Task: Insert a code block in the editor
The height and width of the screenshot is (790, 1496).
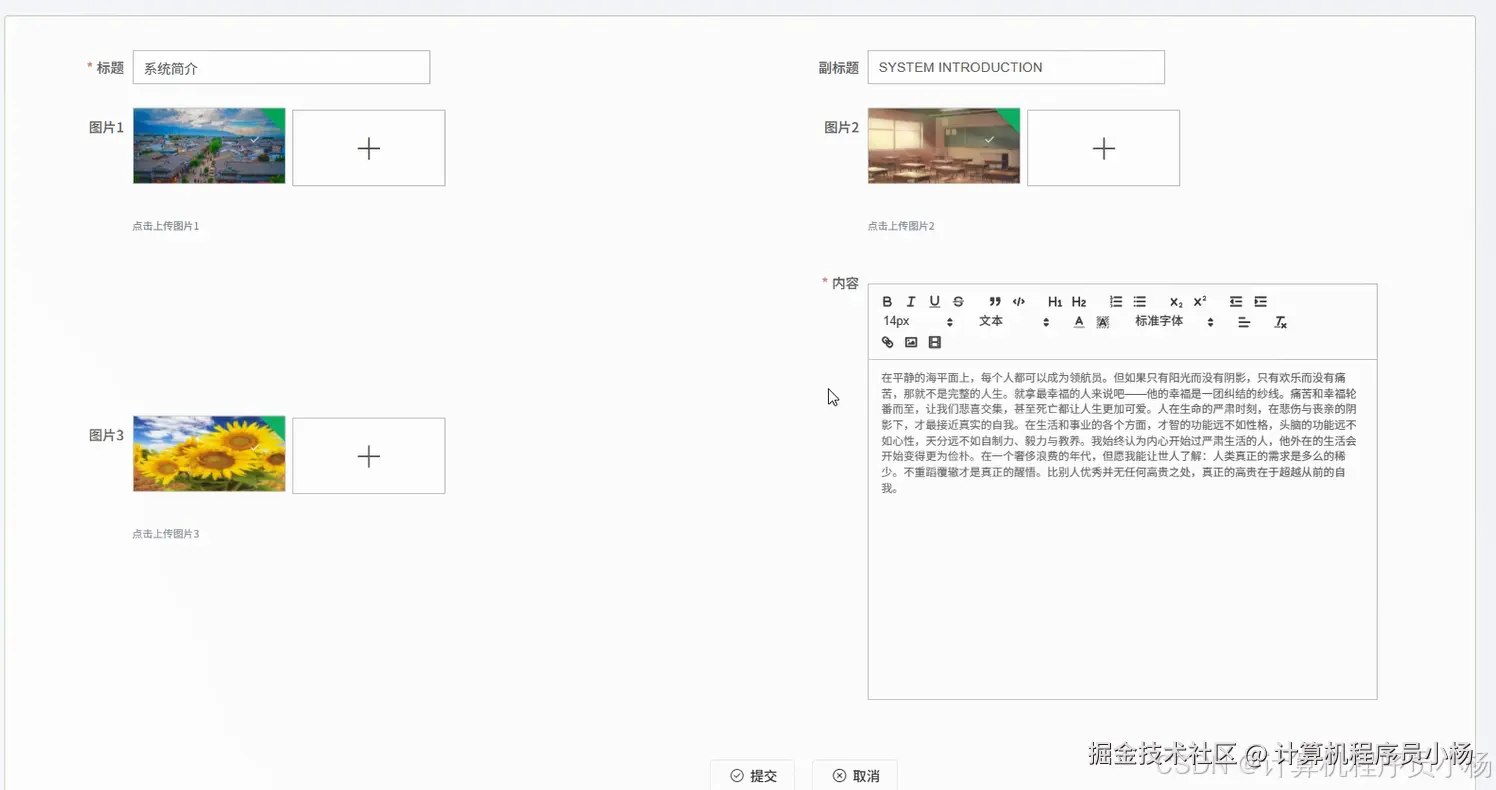Action: pos(1019,302)
